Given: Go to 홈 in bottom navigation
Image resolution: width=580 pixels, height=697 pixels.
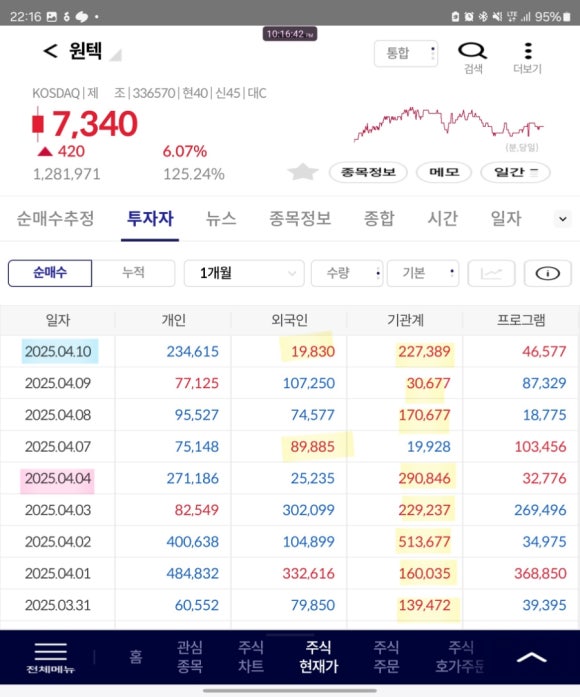Looking at the screenshot, I should point(136,657).
